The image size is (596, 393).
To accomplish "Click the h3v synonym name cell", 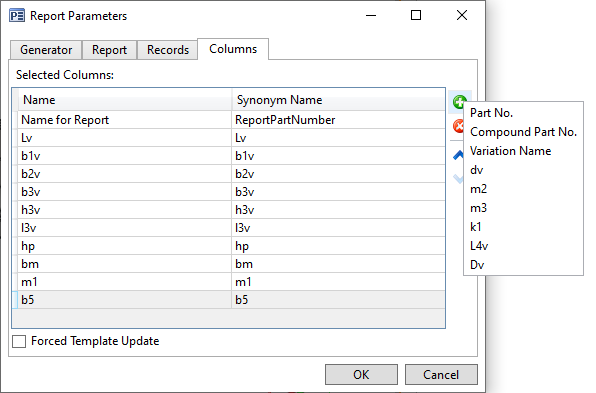I will pyautogui.click(x=338, y=210).
